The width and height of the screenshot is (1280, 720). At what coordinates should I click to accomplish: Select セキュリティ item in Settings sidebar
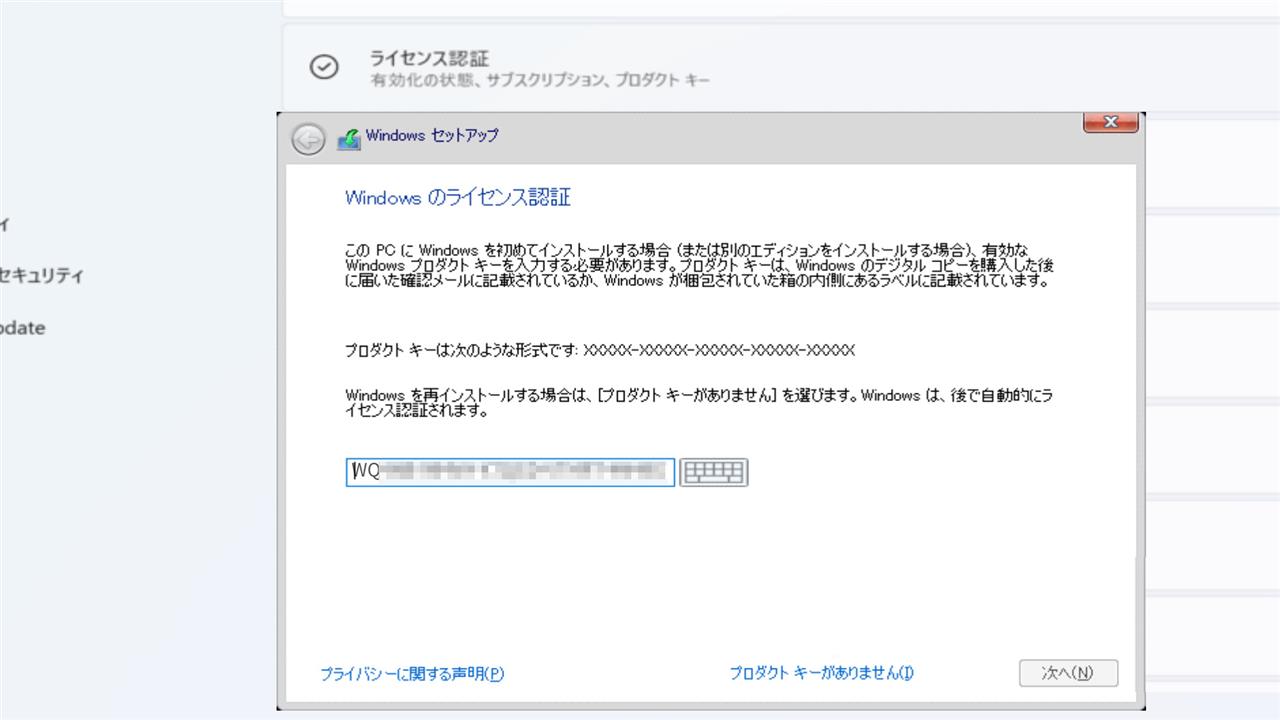click(41, 276)
